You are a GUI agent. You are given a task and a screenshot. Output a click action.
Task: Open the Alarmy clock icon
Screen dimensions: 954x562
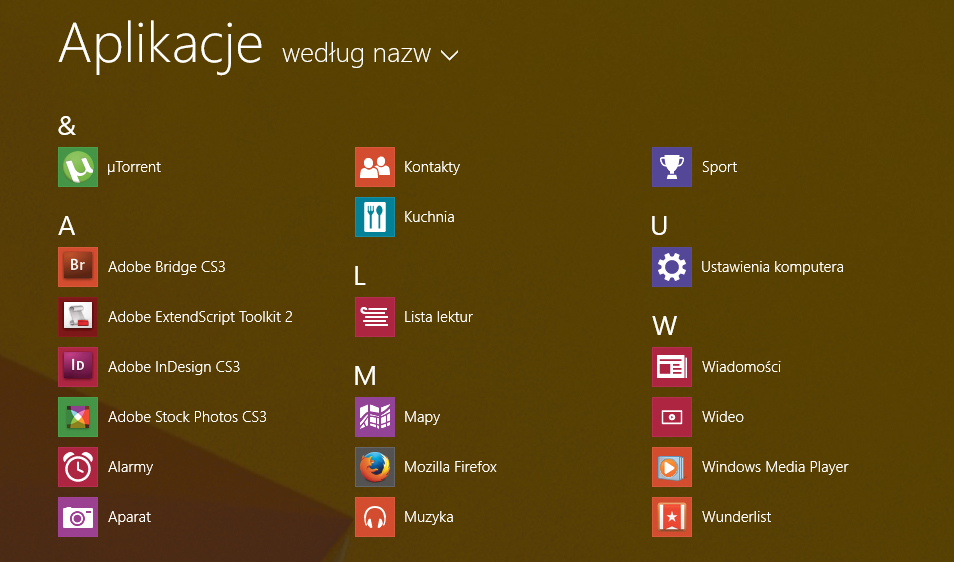click(x=78, y=467)
